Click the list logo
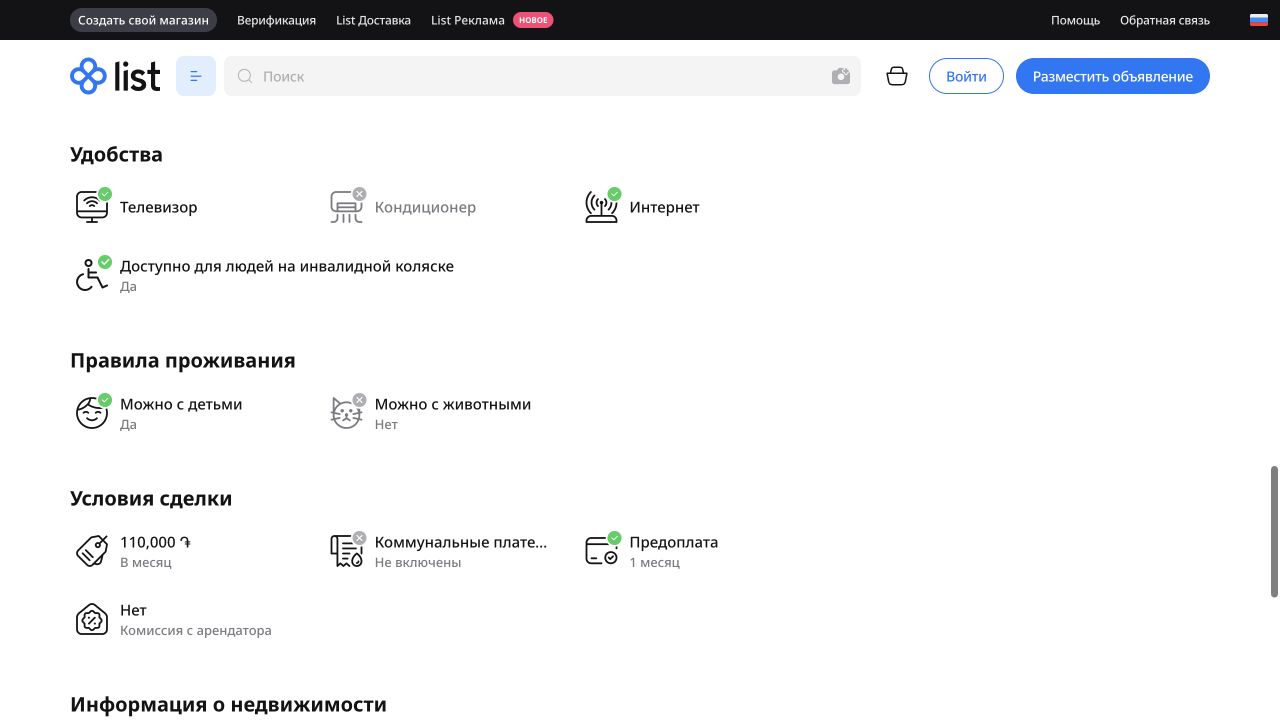 [x=115, y=76]
